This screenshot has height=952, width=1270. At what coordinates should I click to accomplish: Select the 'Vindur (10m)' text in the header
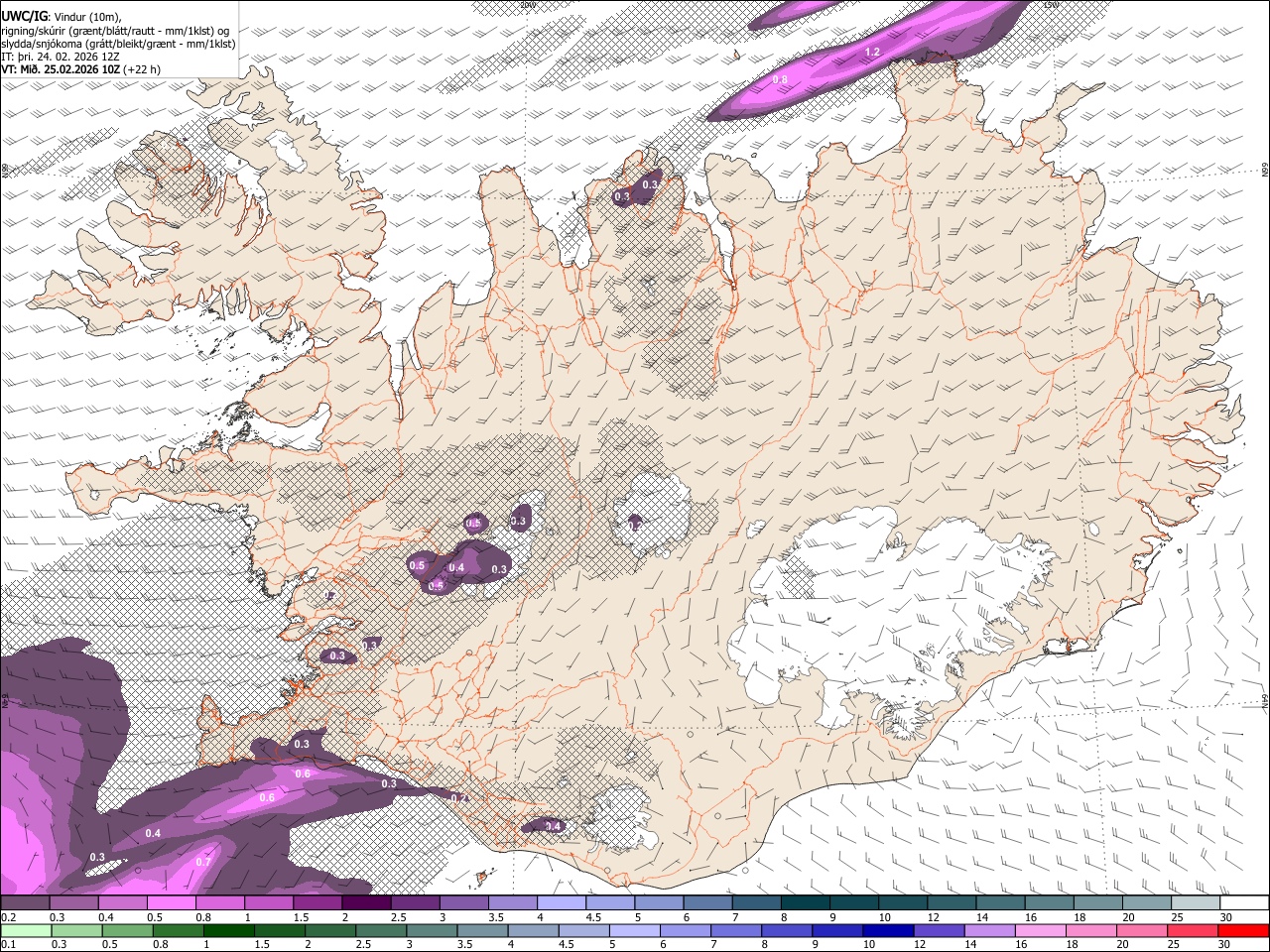click(86, 17)
